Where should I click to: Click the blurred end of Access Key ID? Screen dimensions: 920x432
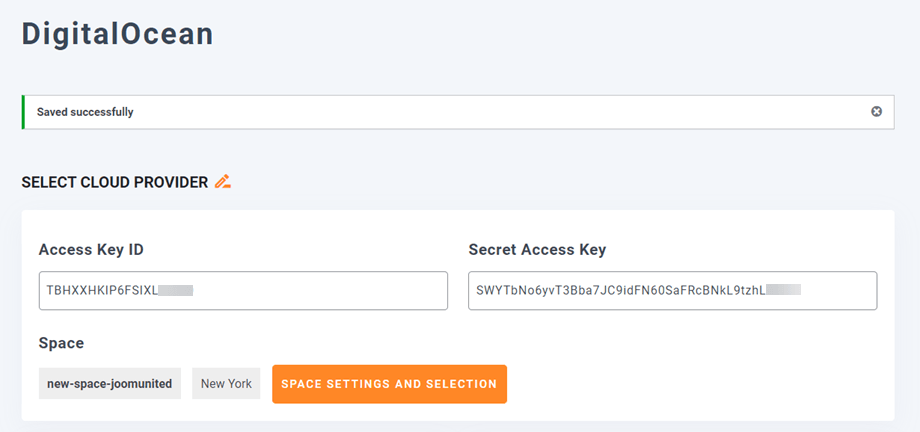pos(176,290)
